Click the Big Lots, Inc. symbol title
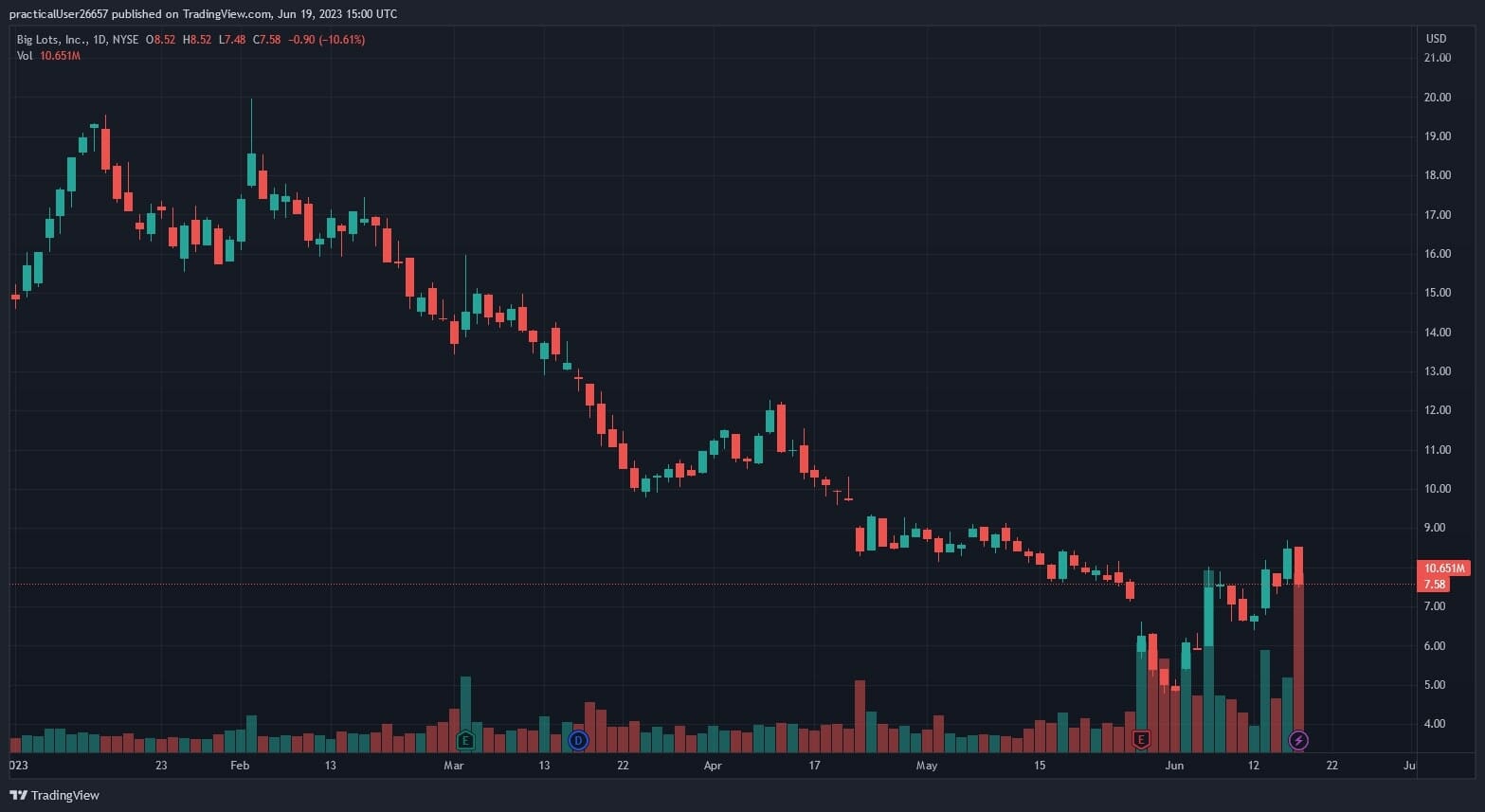 (x=52, y=40)
